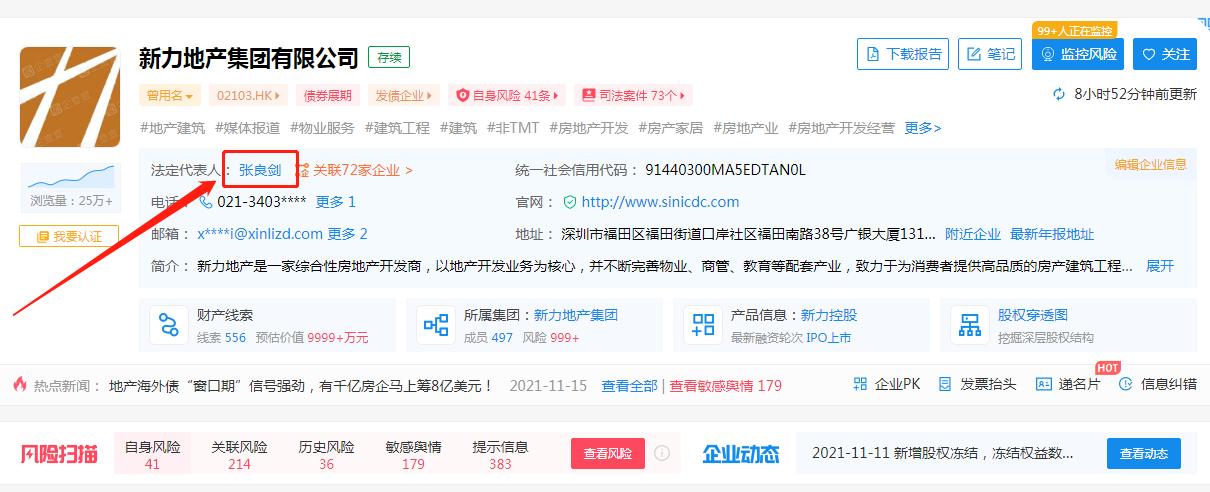Click 编辑企业信息 edit company info
This screenshot has height=492, width=1210.
tap(1151, 164)
